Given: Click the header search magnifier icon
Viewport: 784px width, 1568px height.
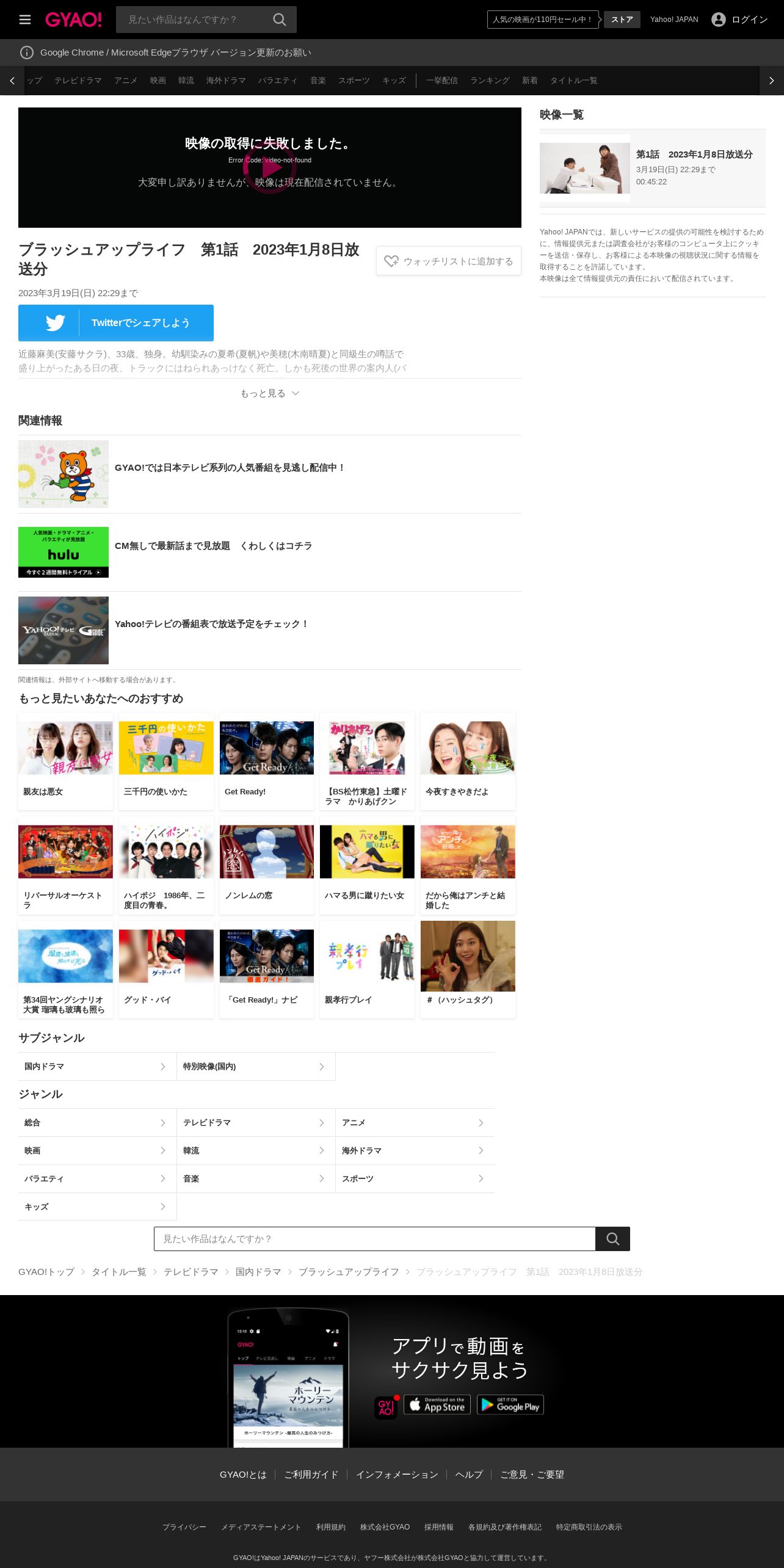Looking at the screenshot, I should click(x=280, y=20).
